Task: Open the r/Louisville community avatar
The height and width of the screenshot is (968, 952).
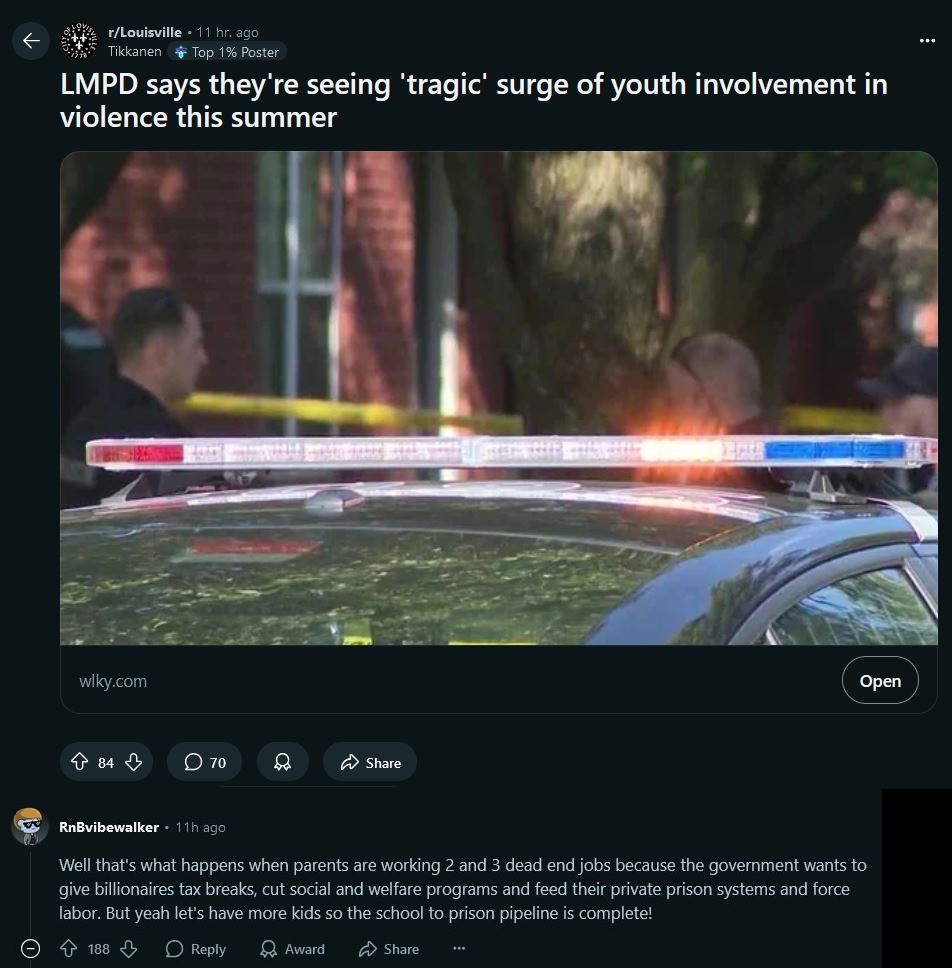Action: (79, 41)
